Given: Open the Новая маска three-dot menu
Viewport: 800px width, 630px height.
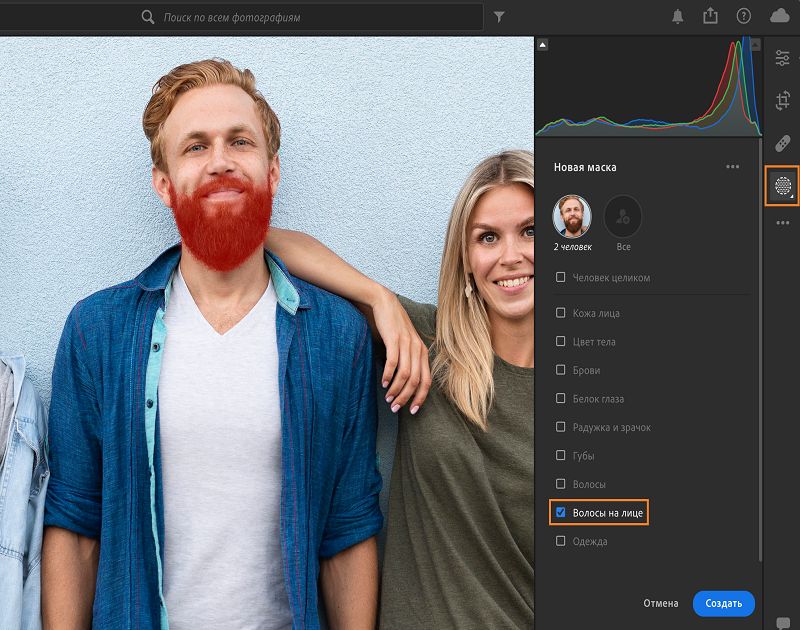Looking at the screenshot, I should [733, 167].
